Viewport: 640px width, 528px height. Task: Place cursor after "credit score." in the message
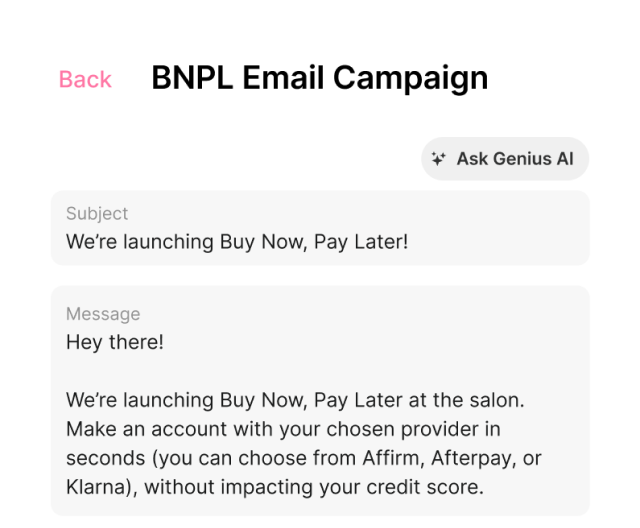click(485, 488)
